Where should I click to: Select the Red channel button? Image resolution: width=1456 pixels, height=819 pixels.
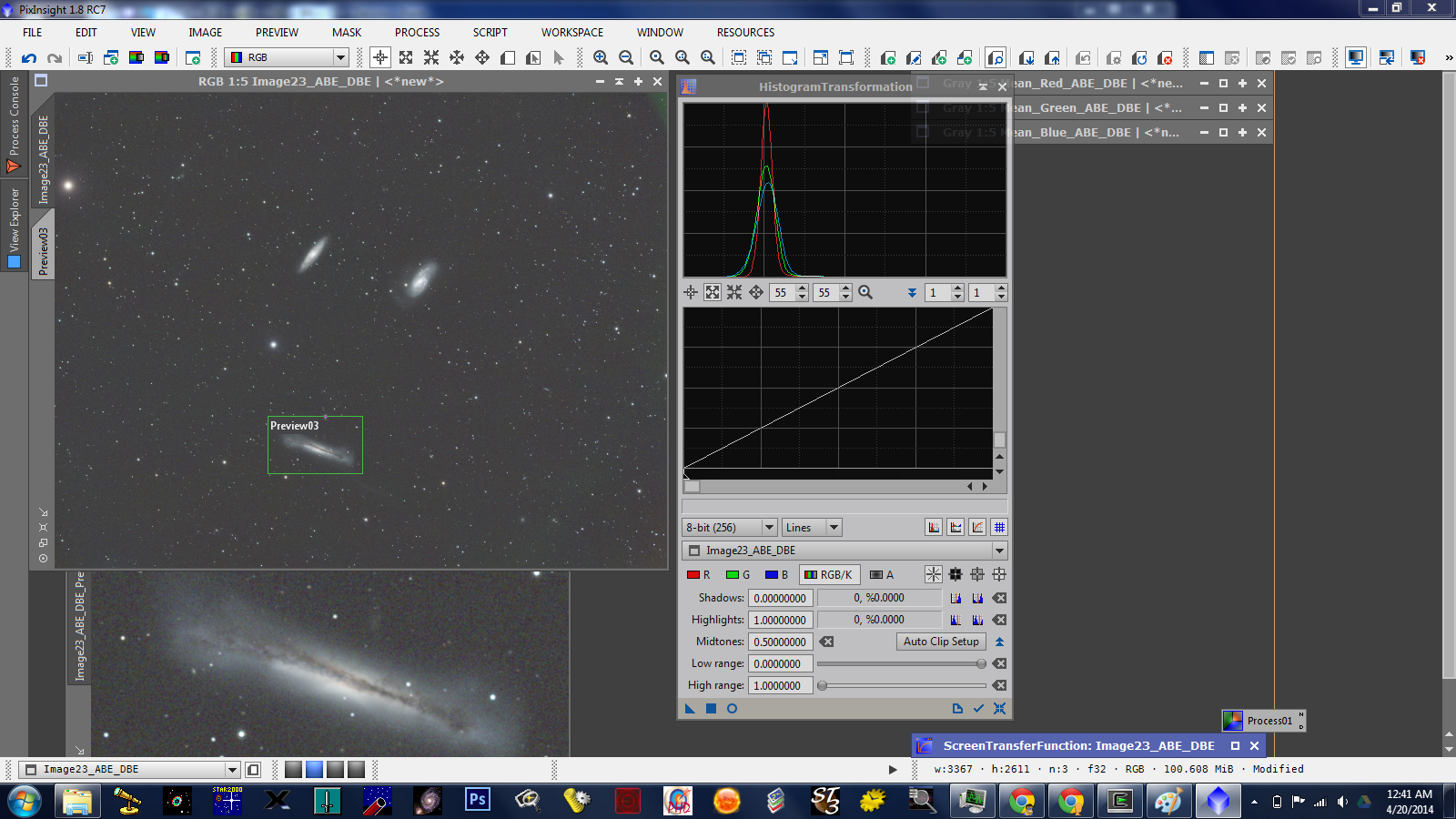pyautogui.click(x=699, y=574)
